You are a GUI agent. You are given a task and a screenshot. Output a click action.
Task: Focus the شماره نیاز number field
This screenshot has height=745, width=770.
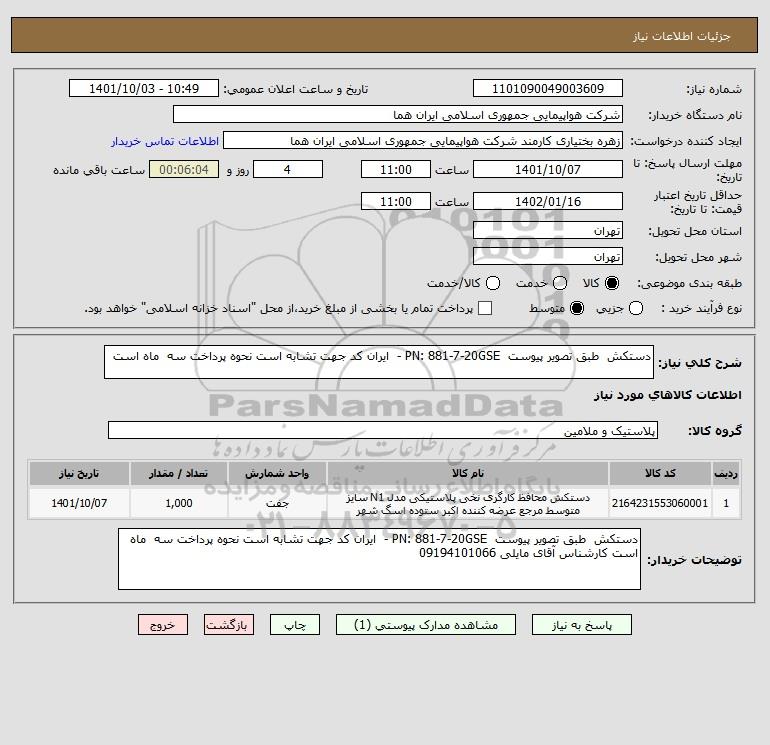tap(548, 88)
